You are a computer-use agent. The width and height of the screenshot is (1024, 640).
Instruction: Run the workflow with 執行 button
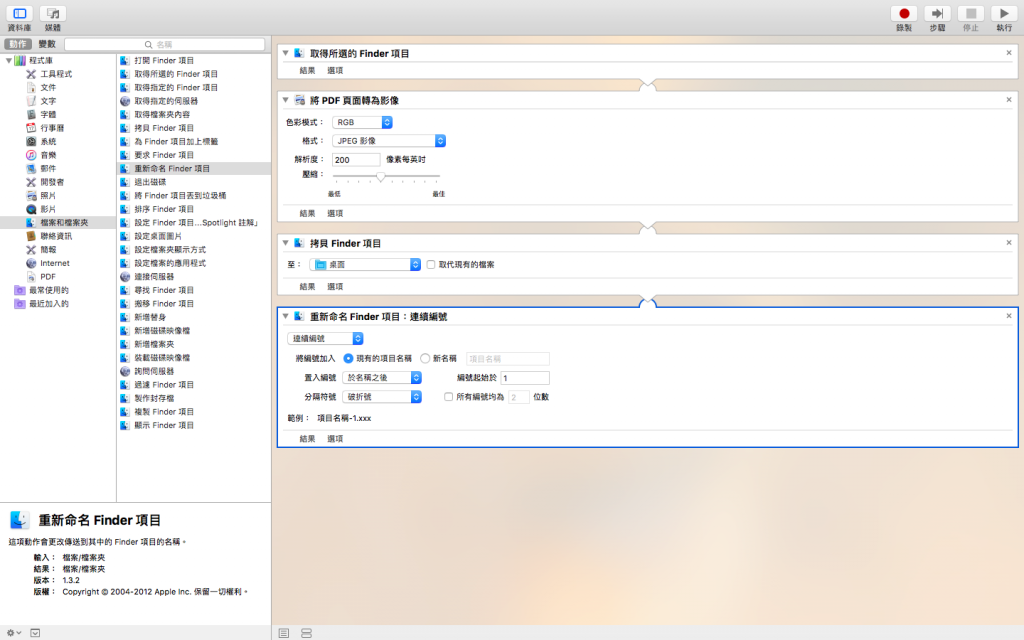(1004, 14)
